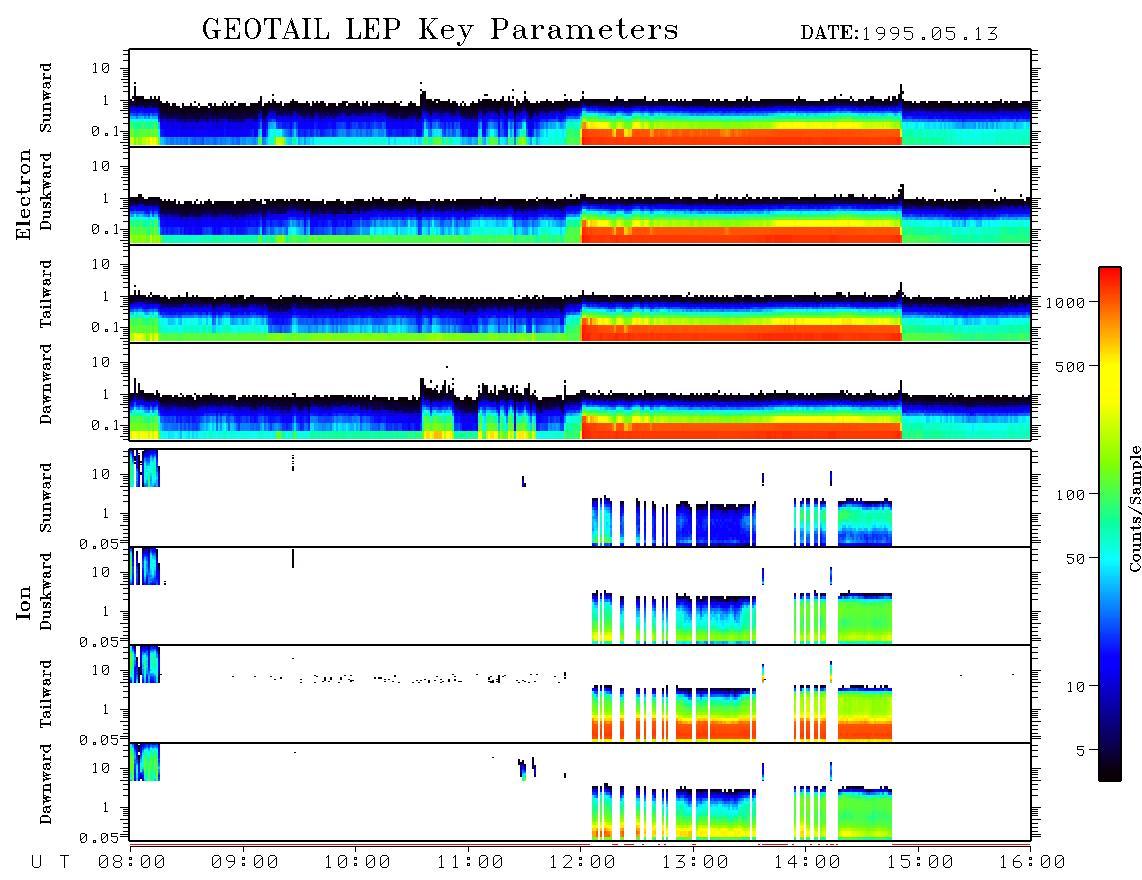
Task: Click the 'GEOTAIL LEP Key Parameters' title
Action: pos(440,29)
